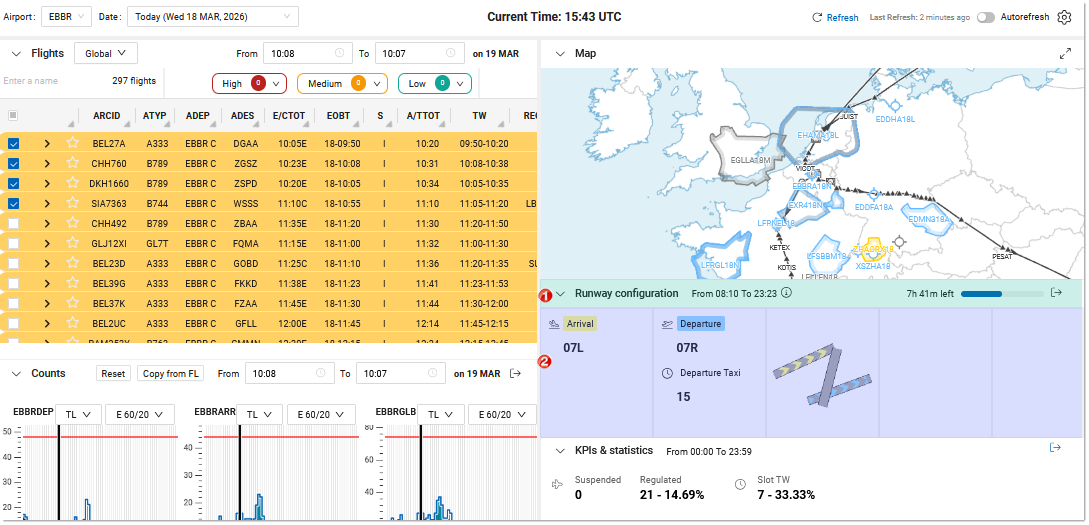Check the BEL23D row checkbox
1089x525 pixels.
(x=13, y=263)
